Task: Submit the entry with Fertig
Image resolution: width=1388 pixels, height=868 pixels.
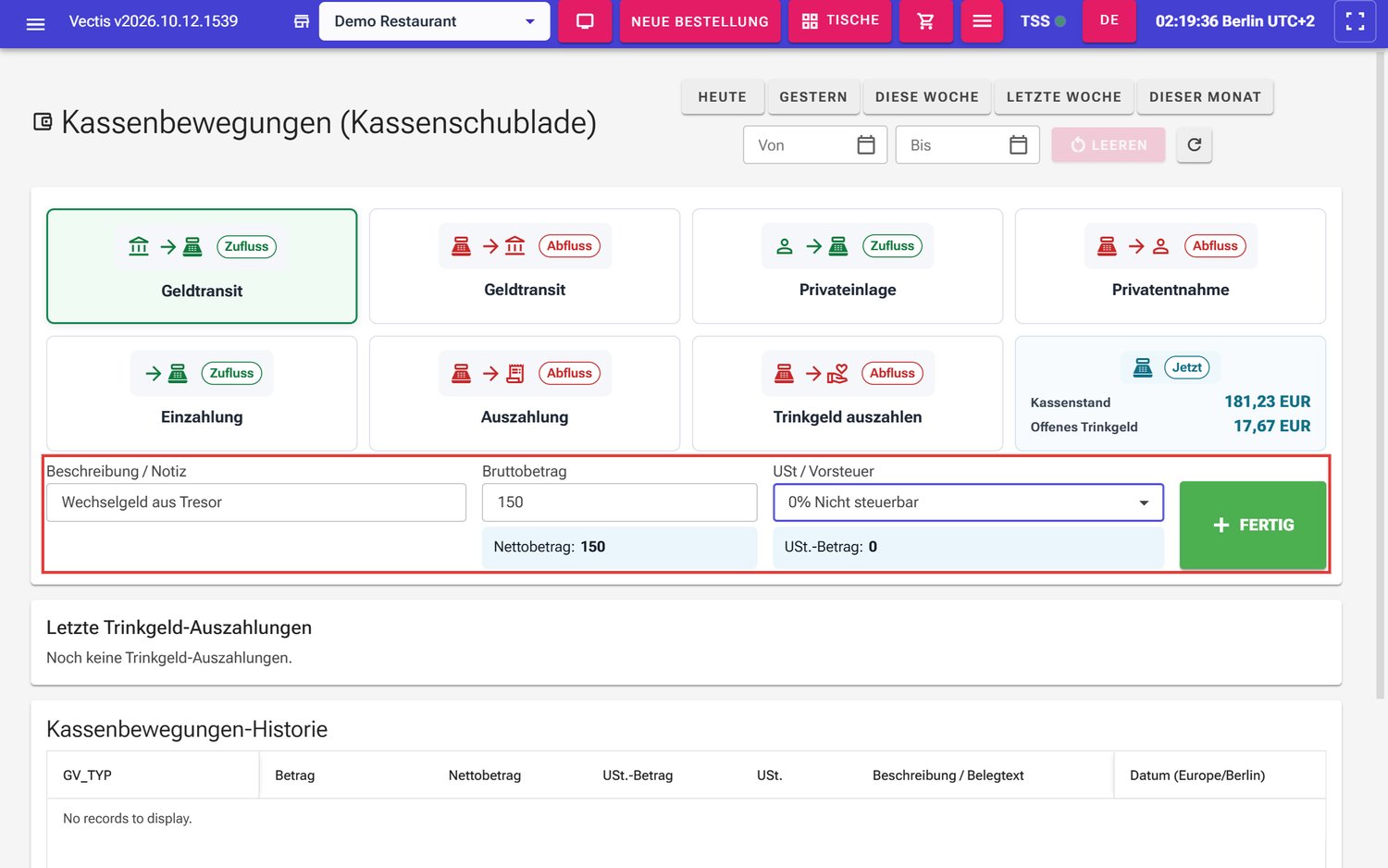Action: point(1253,525)
